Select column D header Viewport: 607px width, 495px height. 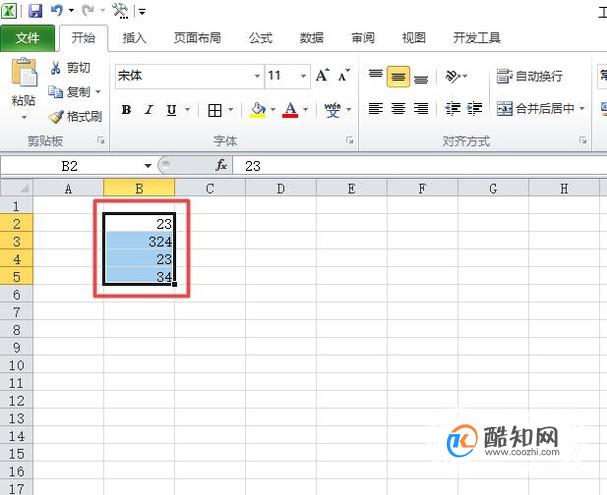coord(281,188)
